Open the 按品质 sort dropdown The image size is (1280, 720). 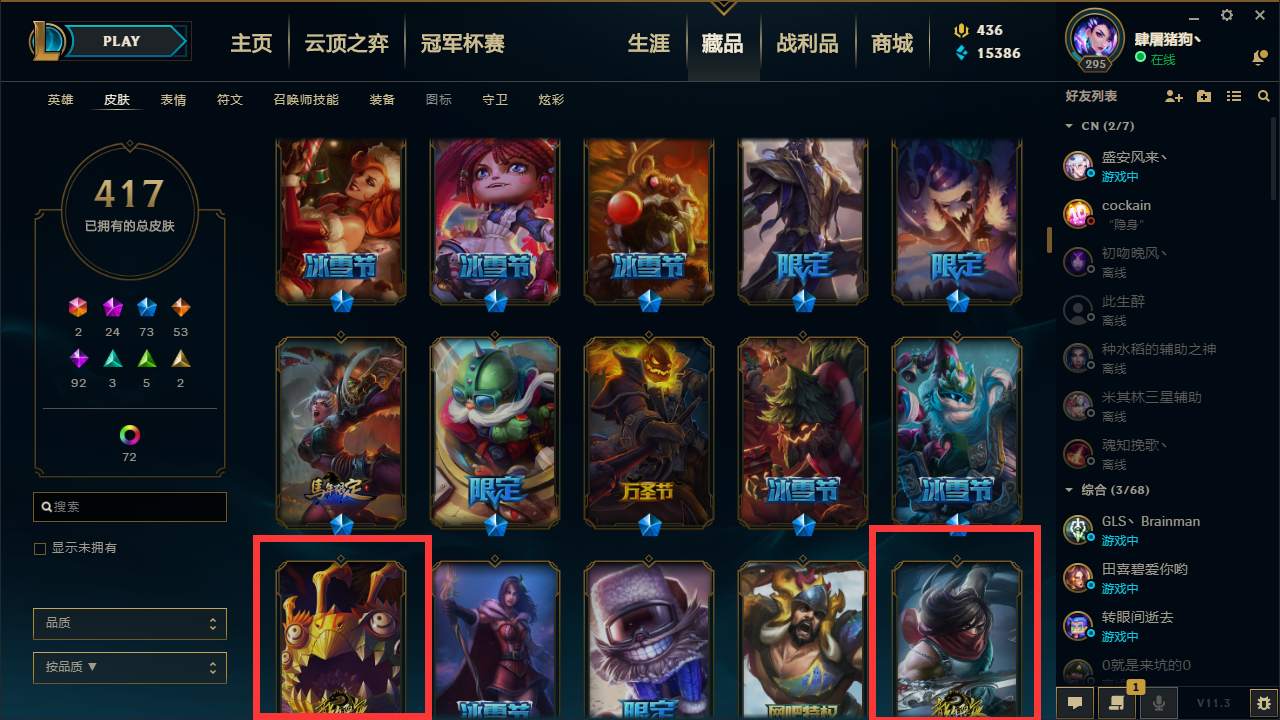(x=130, y=667)
